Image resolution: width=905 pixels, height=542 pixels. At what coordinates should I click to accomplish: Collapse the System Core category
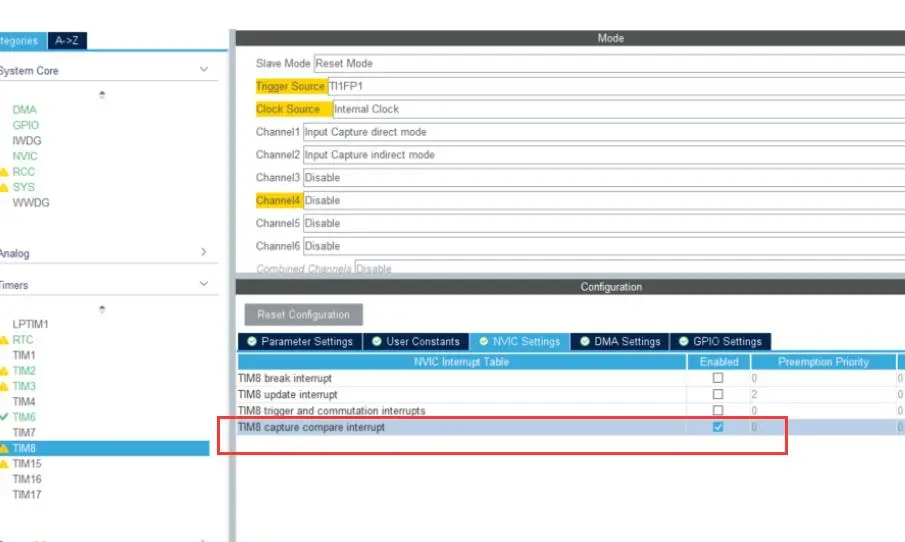pyautogui.click(x=203, y=70)
